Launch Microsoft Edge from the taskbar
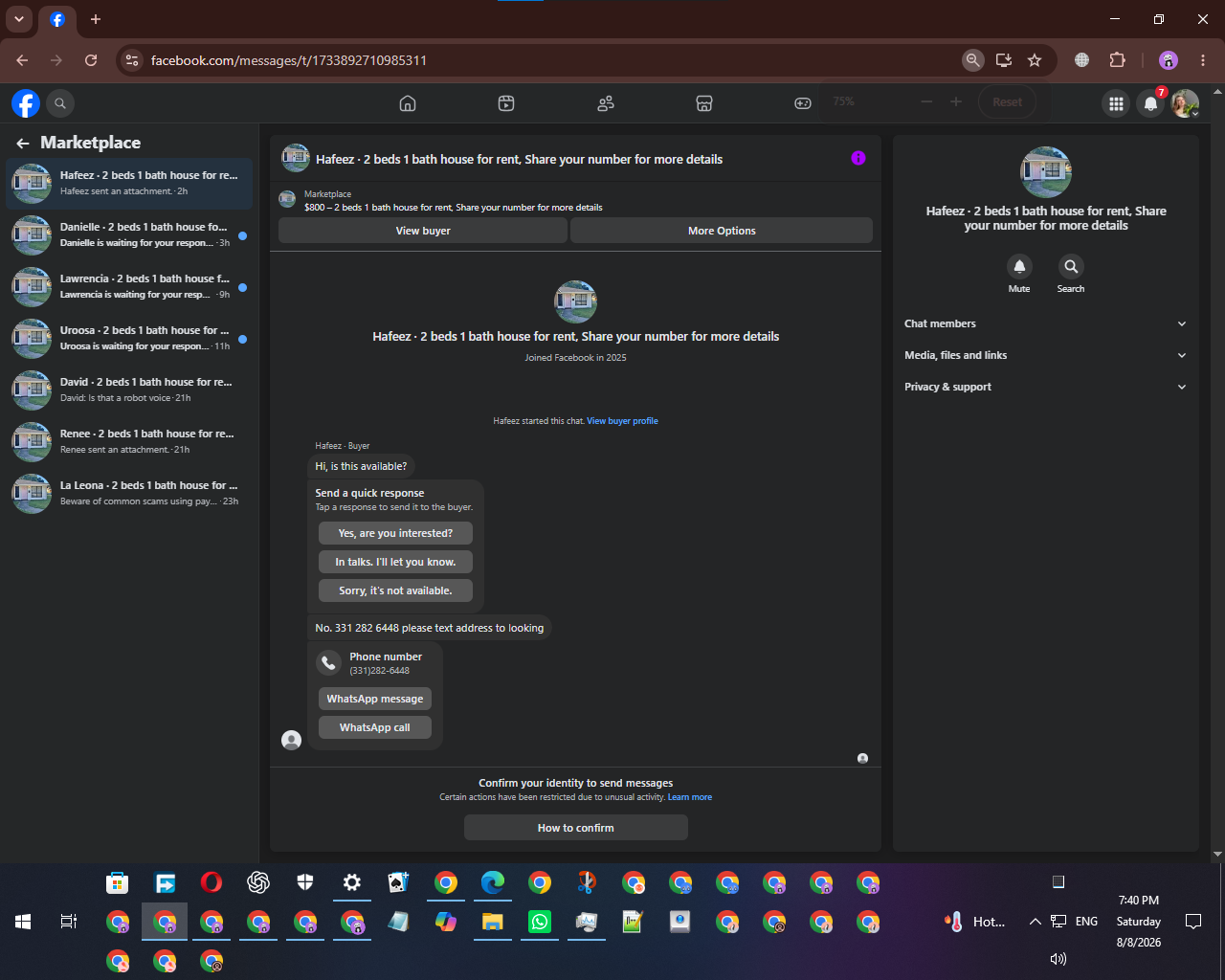Image resolution: width=1225 pixels, height=980 pixels. click(493, 882)
